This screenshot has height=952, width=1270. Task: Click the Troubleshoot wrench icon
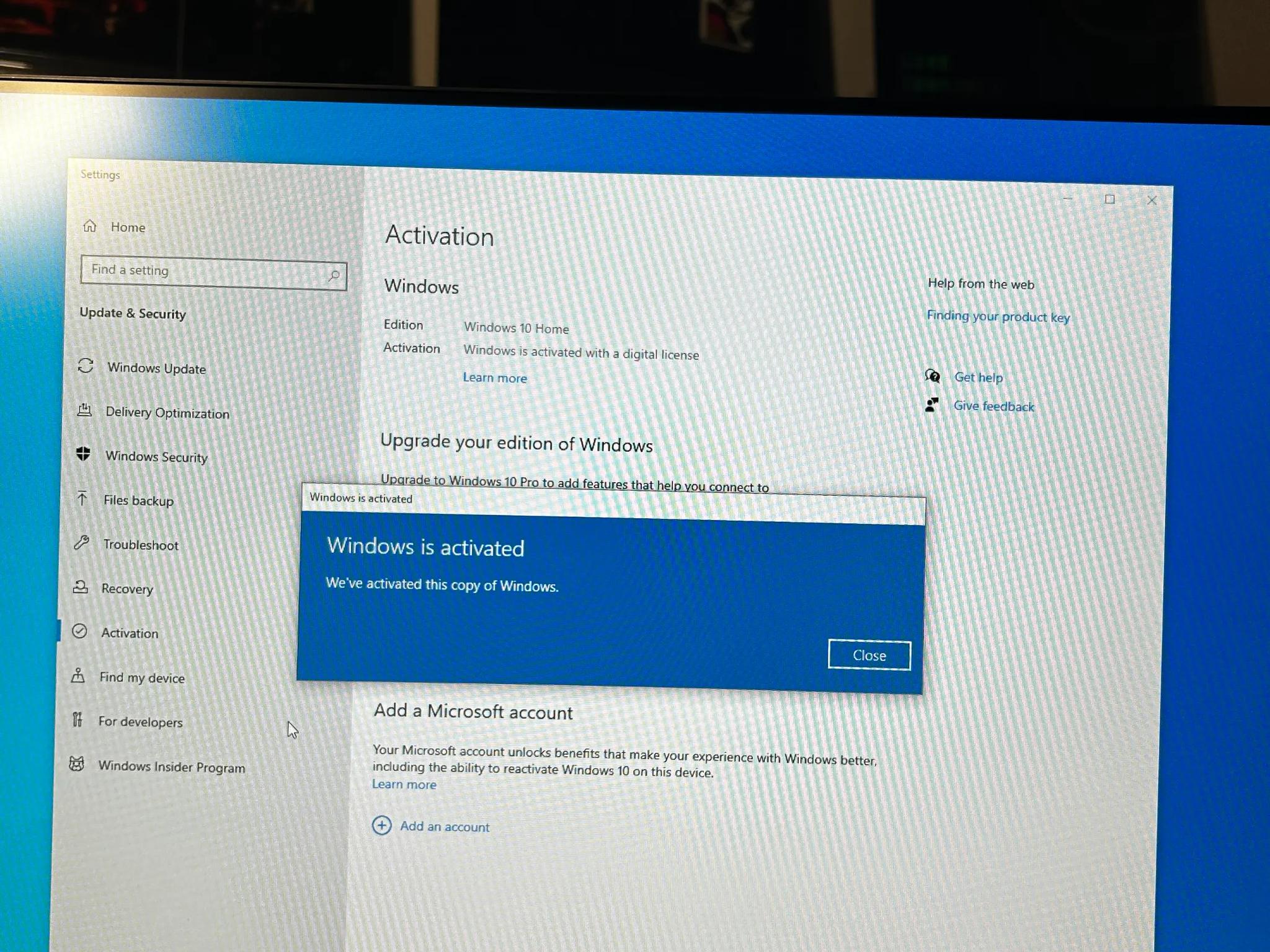81,542
